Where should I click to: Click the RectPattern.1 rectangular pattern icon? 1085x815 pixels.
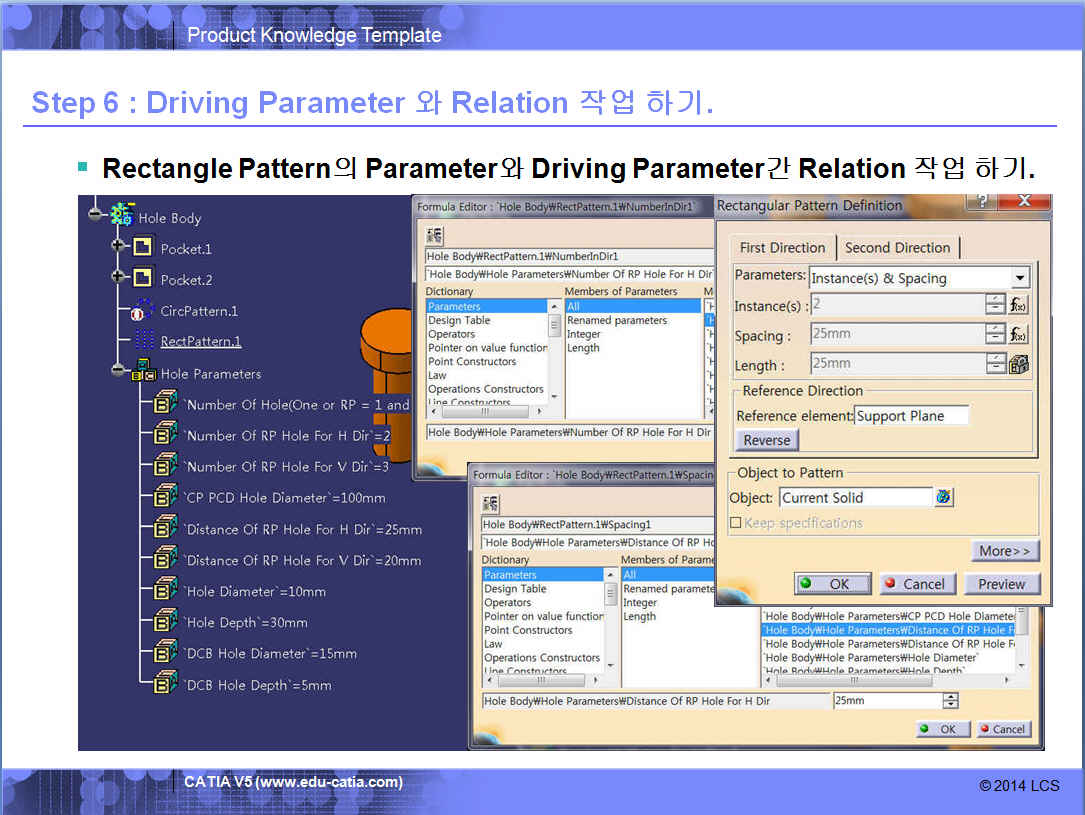coord(144,340)
